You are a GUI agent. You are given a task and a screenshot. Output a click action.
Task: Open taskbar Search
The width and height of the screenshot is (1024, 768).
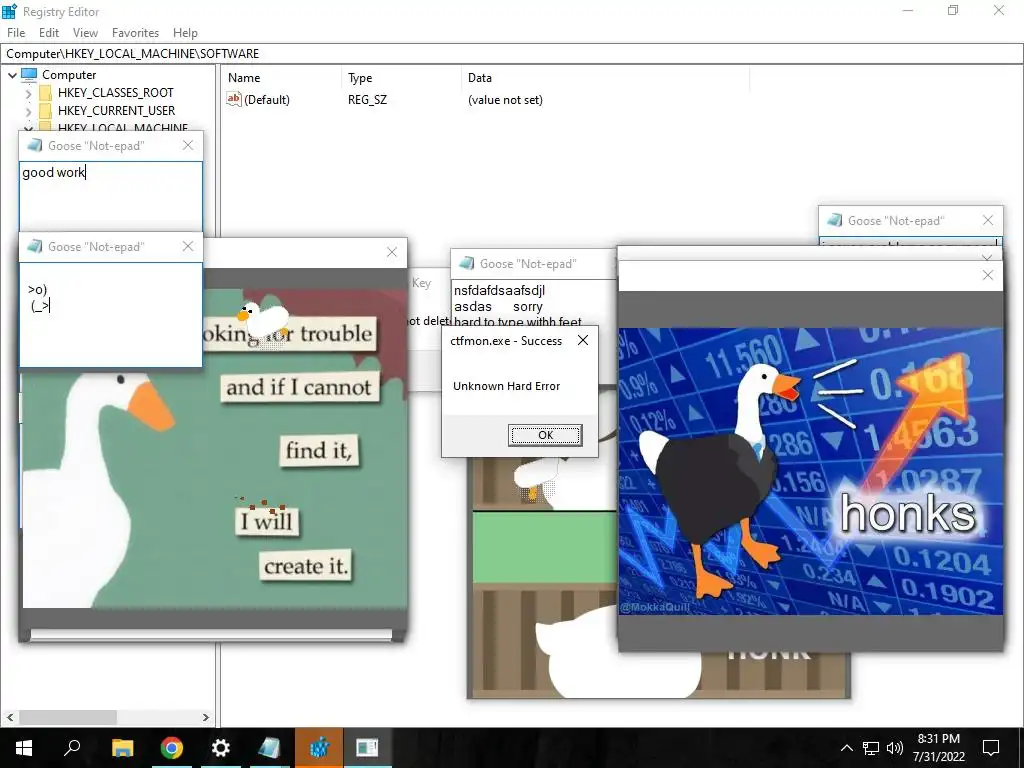point(72,748)
